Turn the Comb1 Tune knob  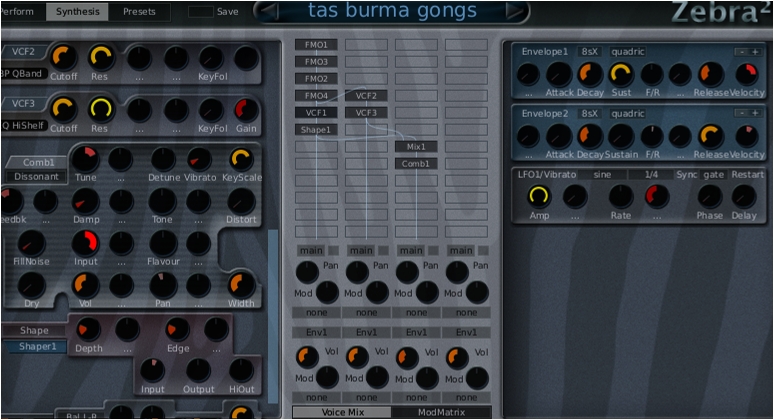tap(85, 159)
